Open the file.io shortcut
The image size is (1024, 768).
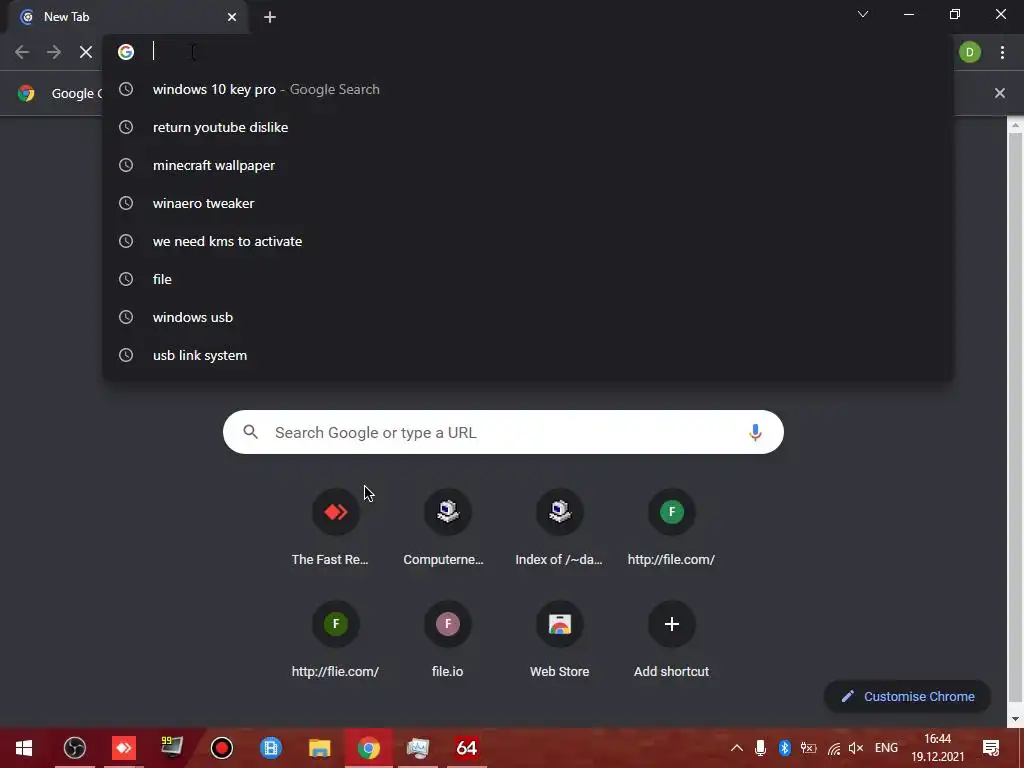pos(447,639)
